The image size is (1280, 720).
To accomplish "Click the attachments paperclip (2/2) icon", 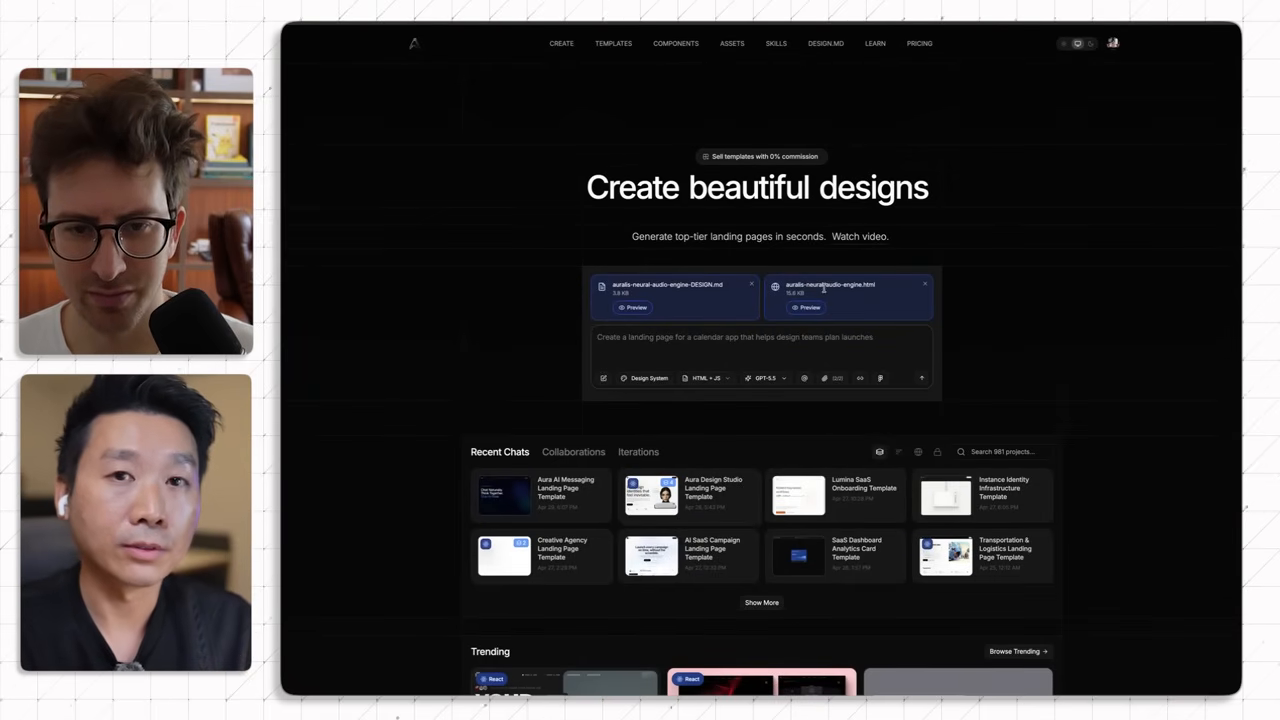I will click(832, 378).
